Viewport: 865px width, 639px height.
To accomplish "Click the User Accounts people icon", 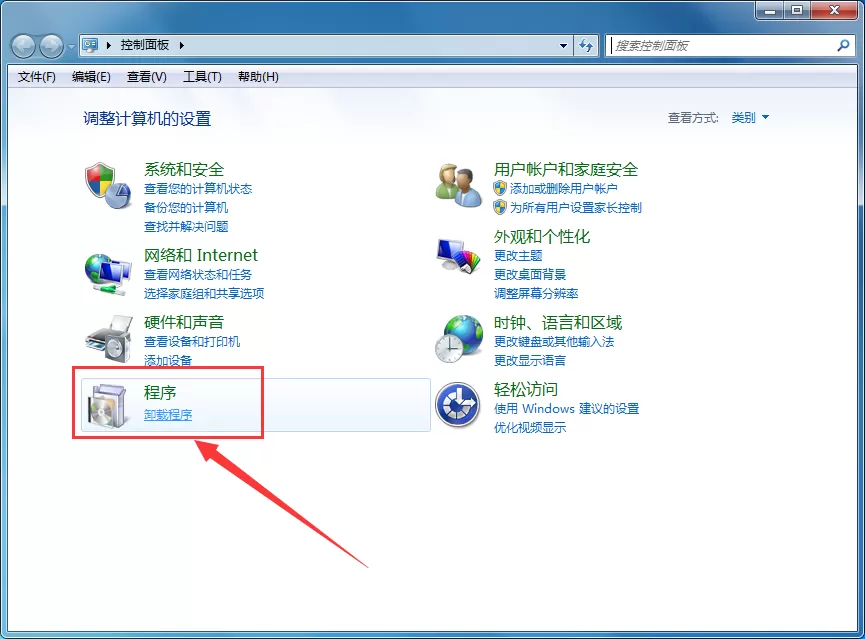I will pos(458,185).
